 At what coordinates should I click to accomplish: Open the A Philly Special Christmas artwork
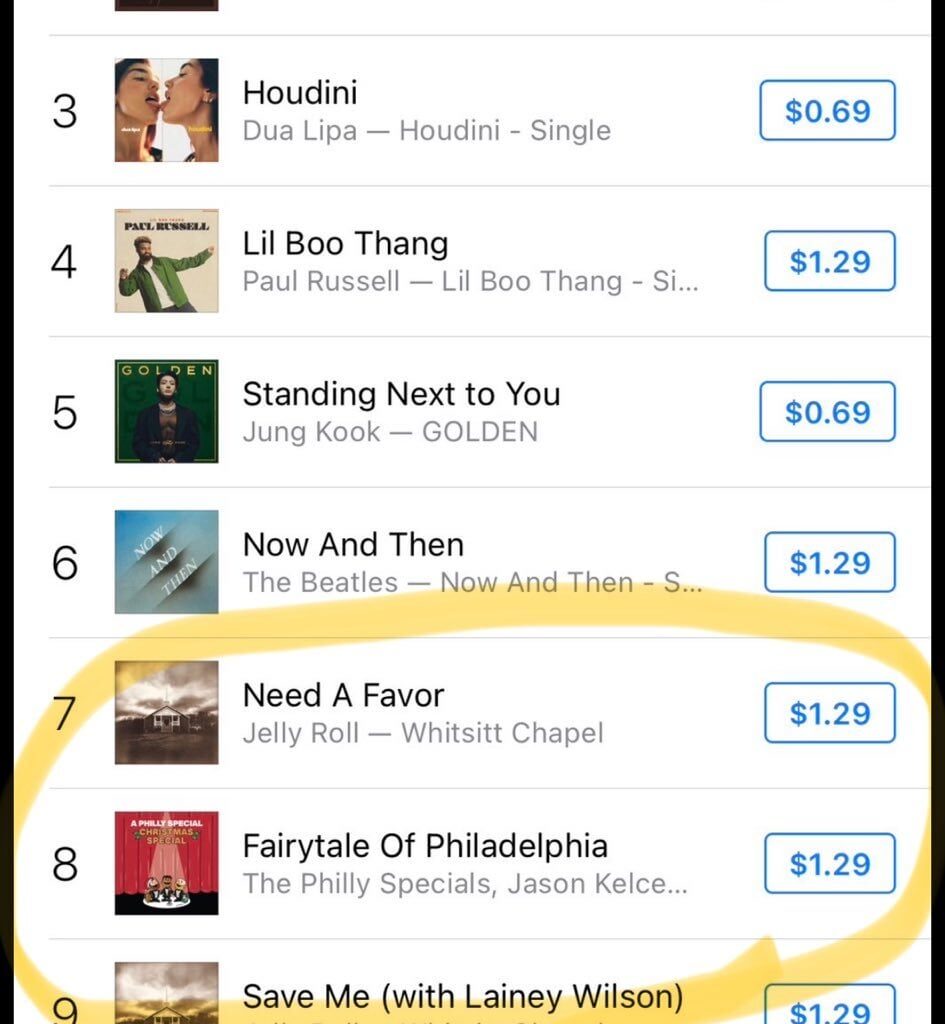click(166, 863)
